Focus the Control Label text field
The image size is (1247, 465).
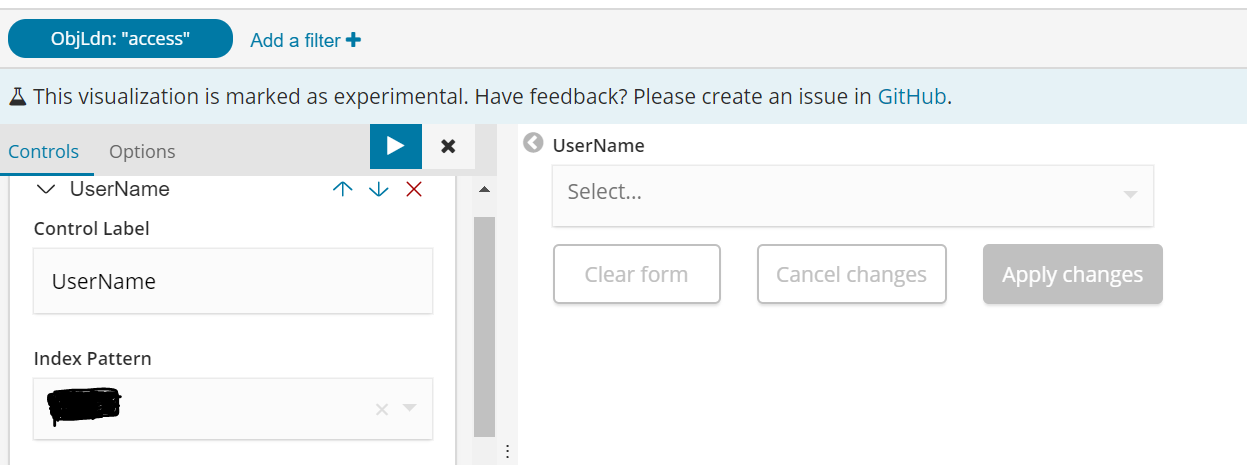(233, 282)
